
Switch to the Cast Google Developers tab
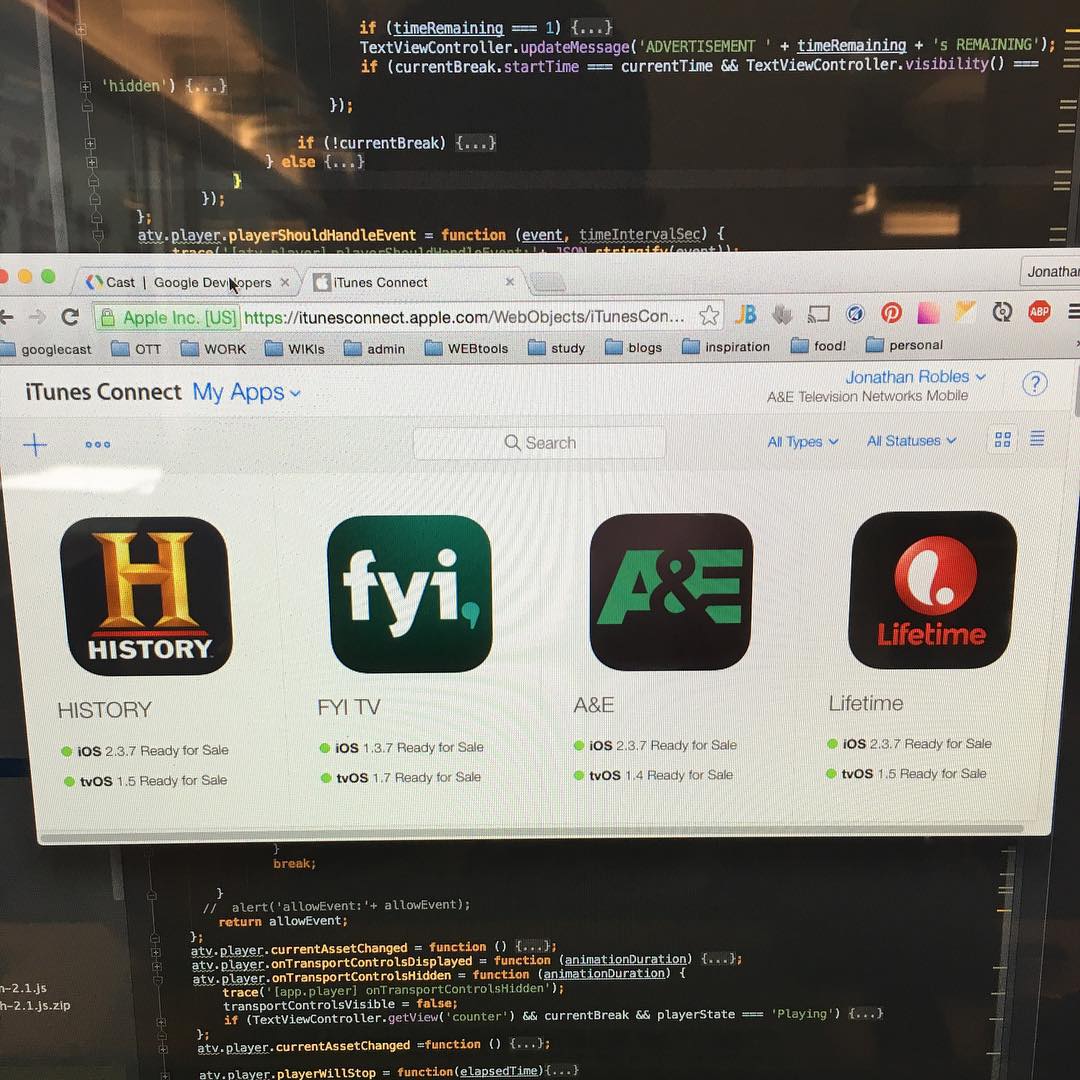click(187, 283)
